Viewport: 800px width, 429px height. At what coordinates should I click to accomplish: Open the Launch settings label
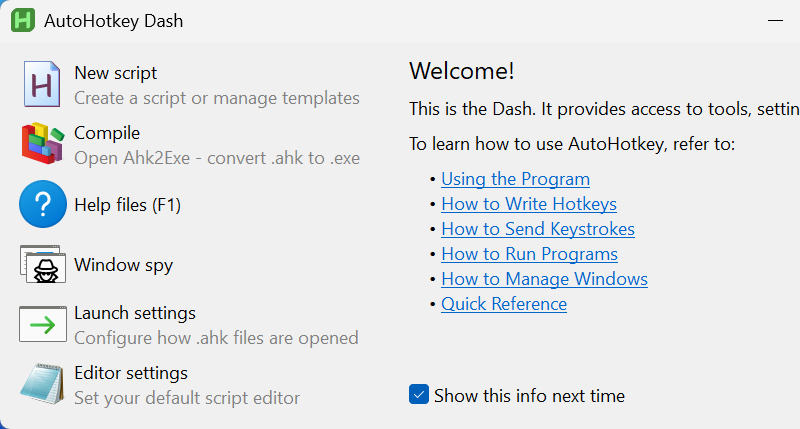[135, 313]
